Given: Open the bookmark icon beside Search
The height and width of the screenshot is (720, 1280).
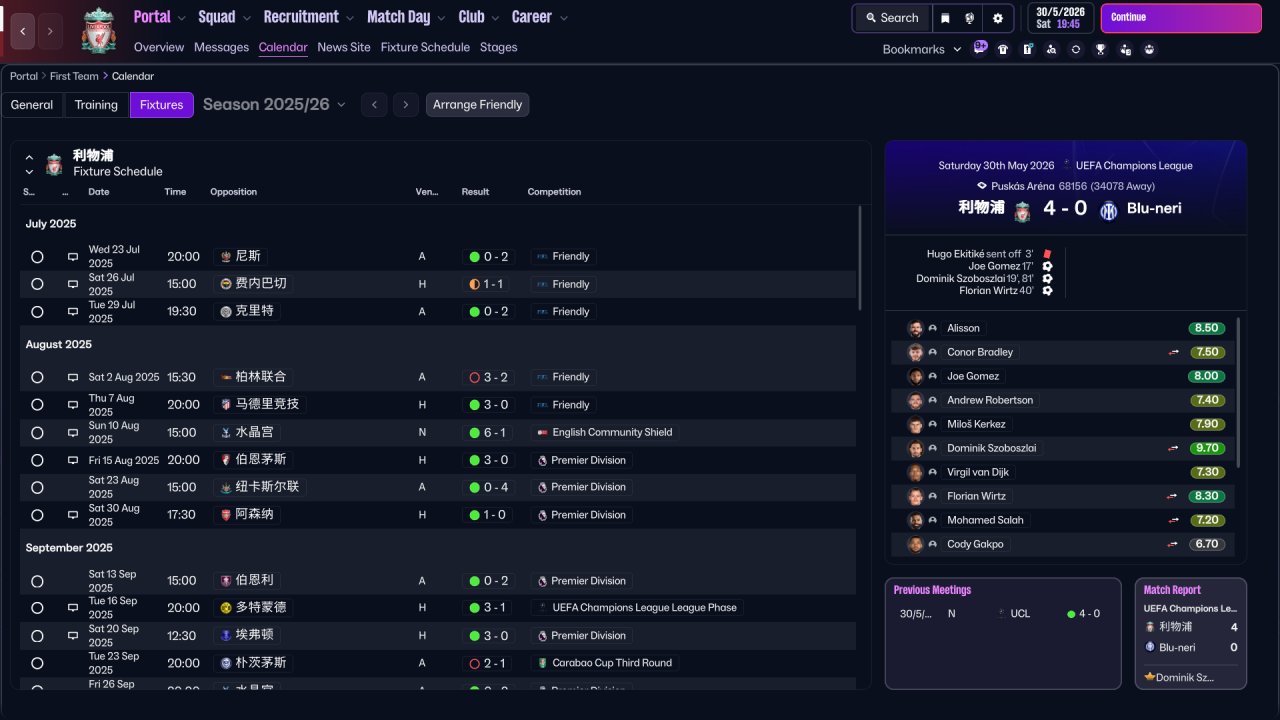Looking at the screenshot, I should click(x=946, y=18).
